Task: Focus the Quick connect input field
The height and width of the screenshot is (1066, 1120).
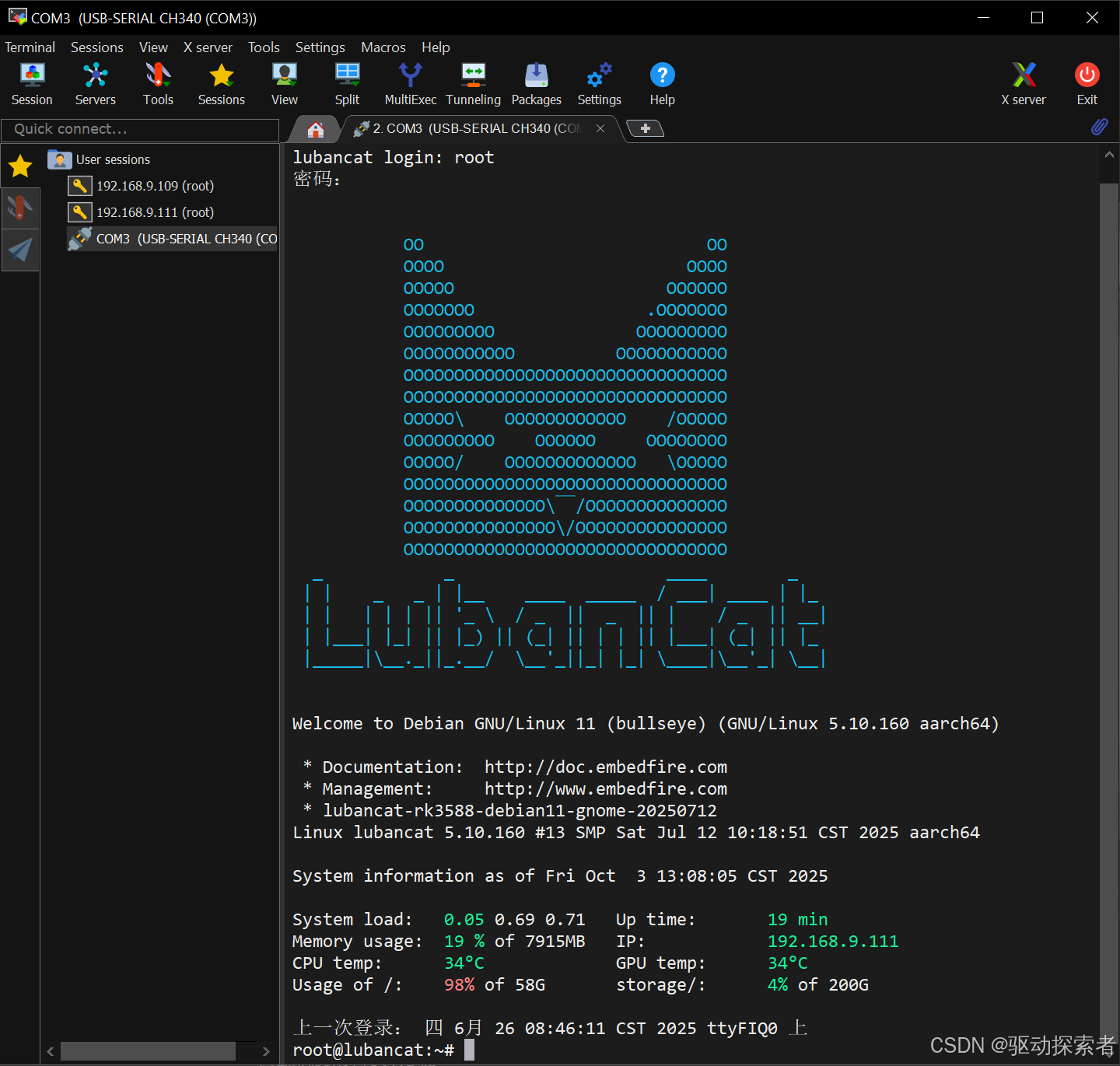Action: 140,130
